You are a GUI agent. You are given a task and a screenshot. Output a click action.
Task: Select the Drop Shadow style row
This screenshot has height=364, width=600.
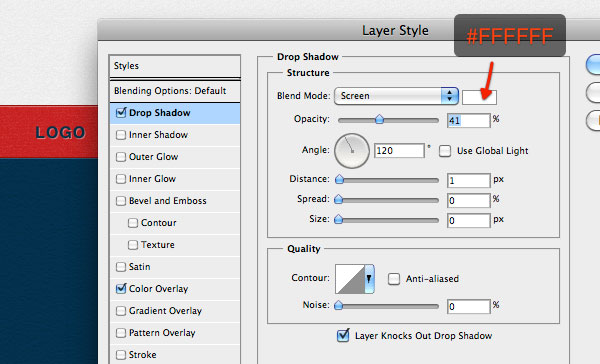coord(175,113)
